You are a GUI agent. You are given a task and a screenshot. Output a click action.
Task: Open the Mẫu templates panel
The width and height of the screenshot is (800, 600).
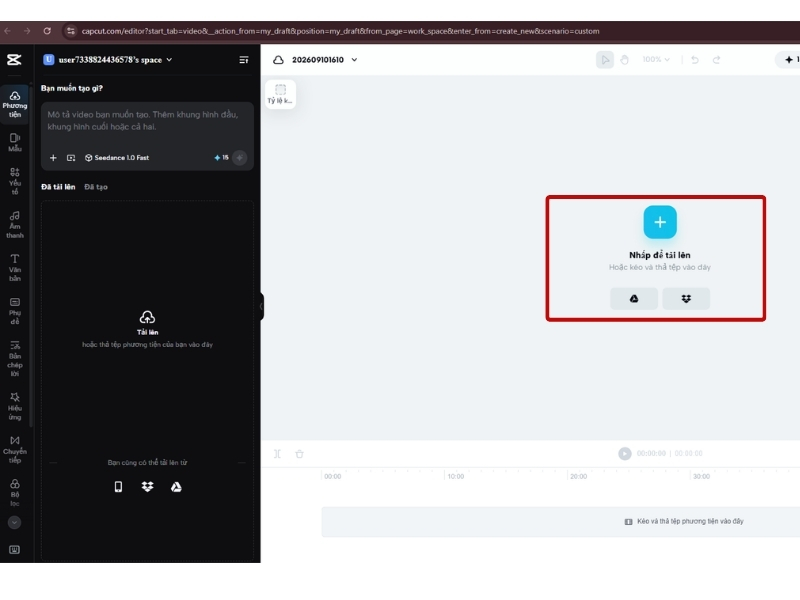pos(15,142)
